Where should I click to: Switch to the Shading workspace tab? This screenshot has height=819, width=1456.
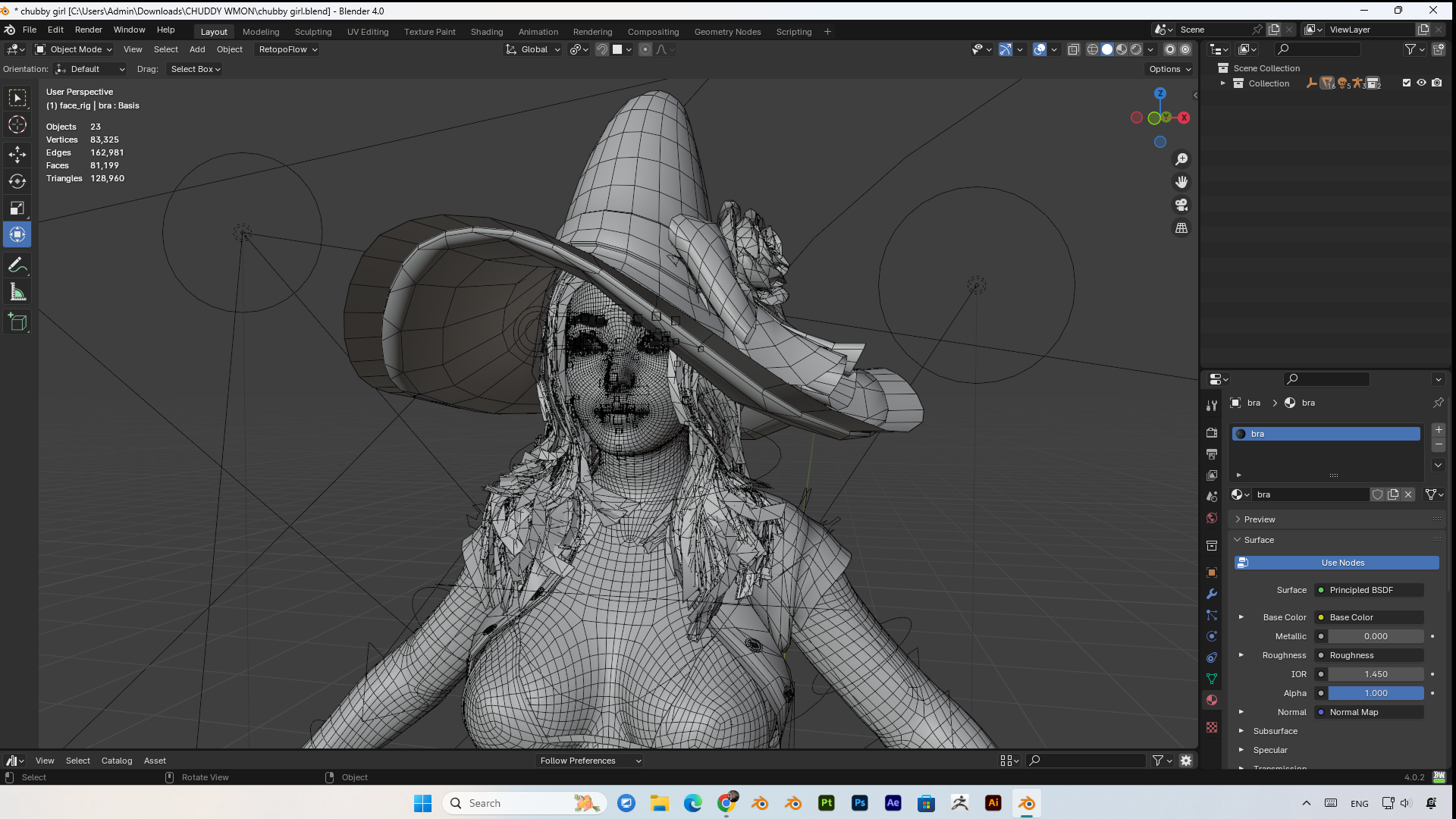pos(486,31)
